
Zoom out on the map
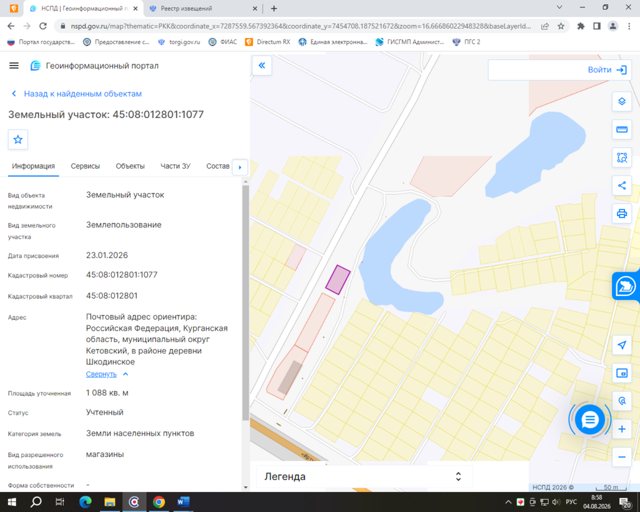tap(622, 457)
